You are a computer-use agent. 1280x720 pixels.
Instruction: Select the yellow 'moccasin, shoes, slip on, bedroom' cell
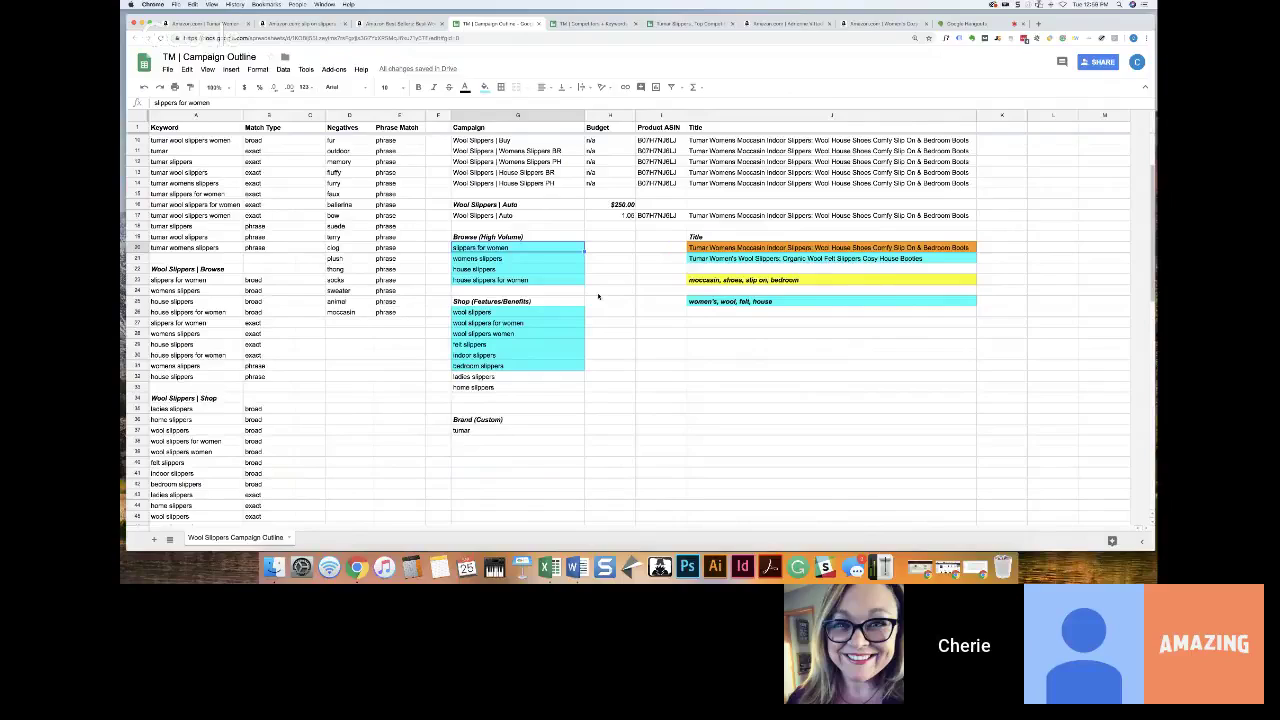point(831,280)
